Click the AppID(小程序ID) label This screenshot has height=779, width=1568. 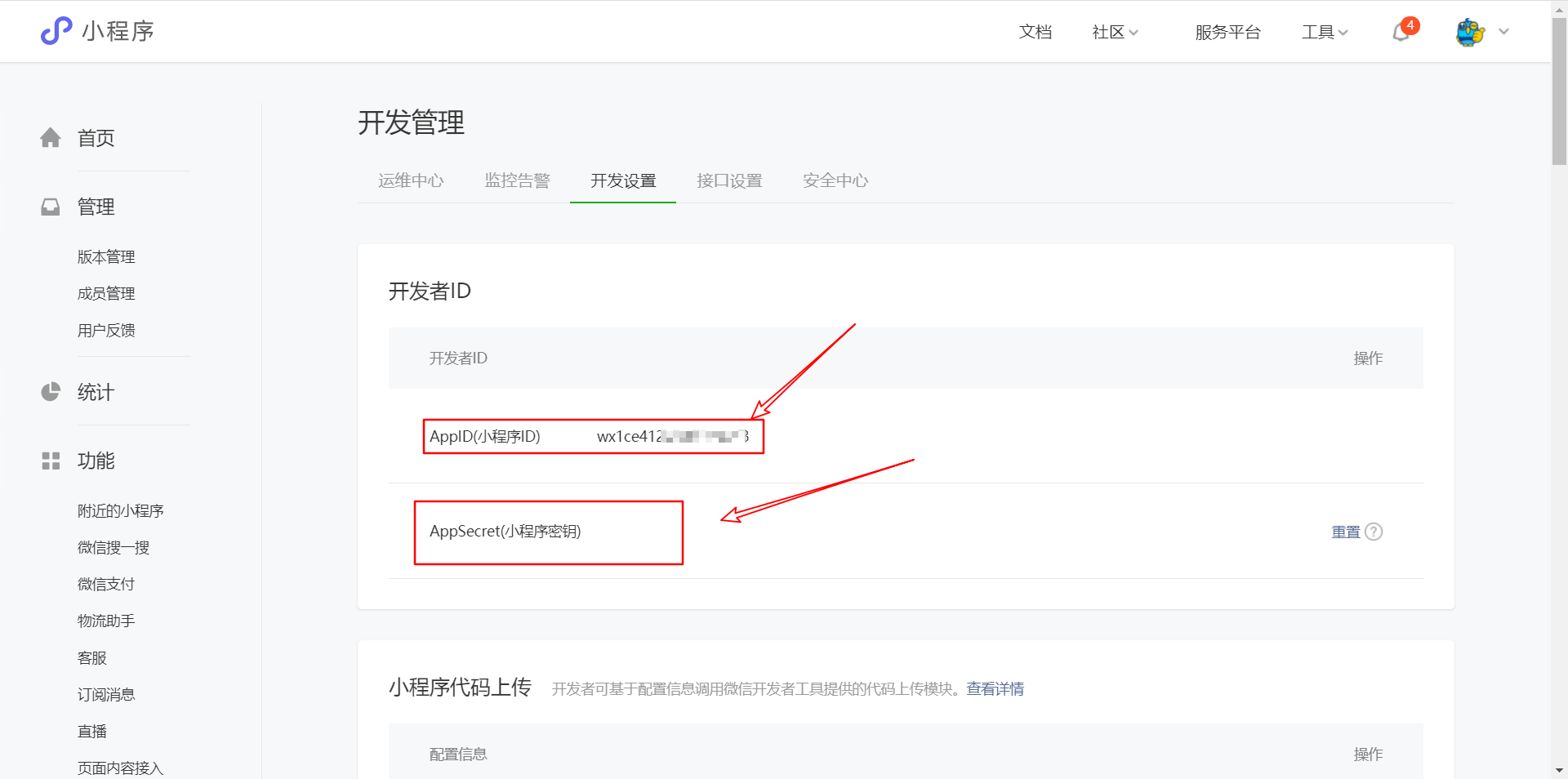485,436
